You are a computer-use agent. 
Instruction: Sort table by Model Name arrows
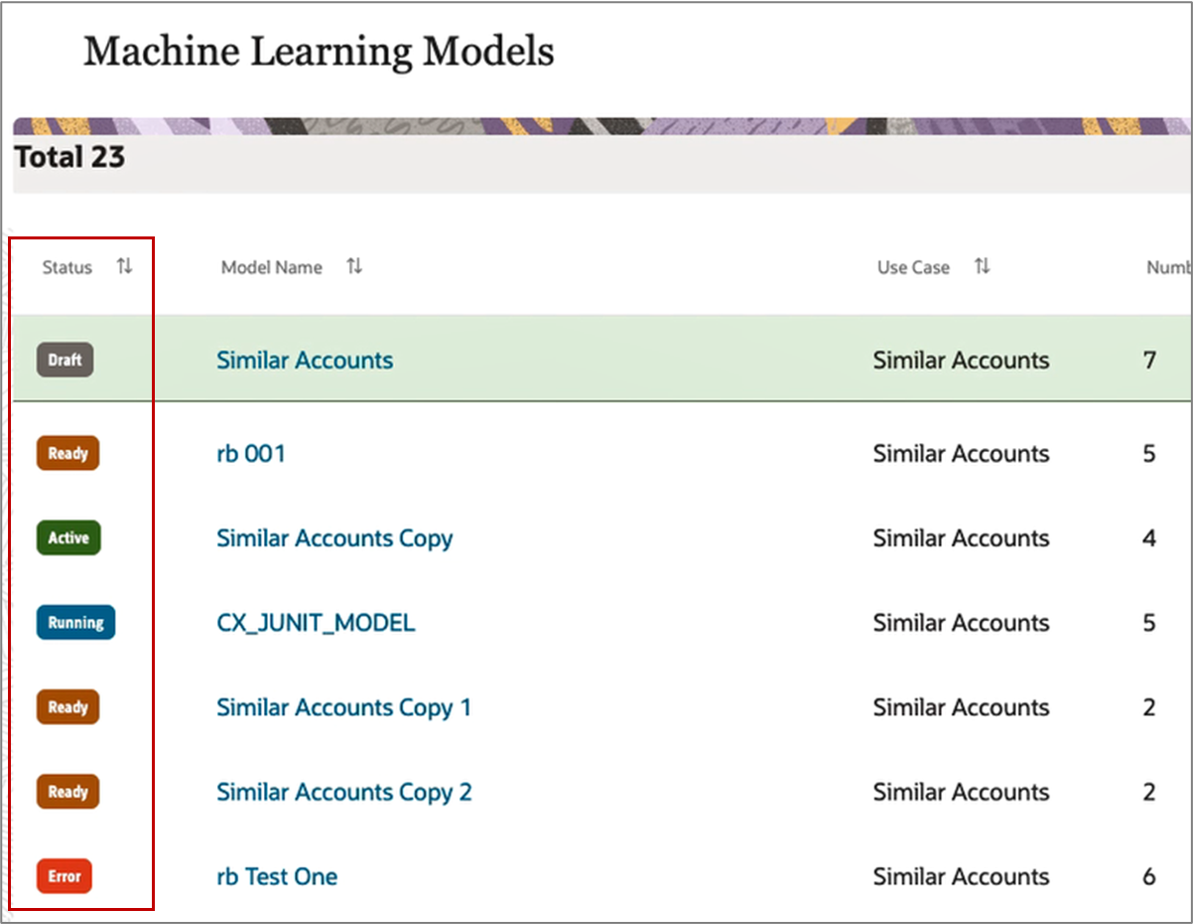354,266
